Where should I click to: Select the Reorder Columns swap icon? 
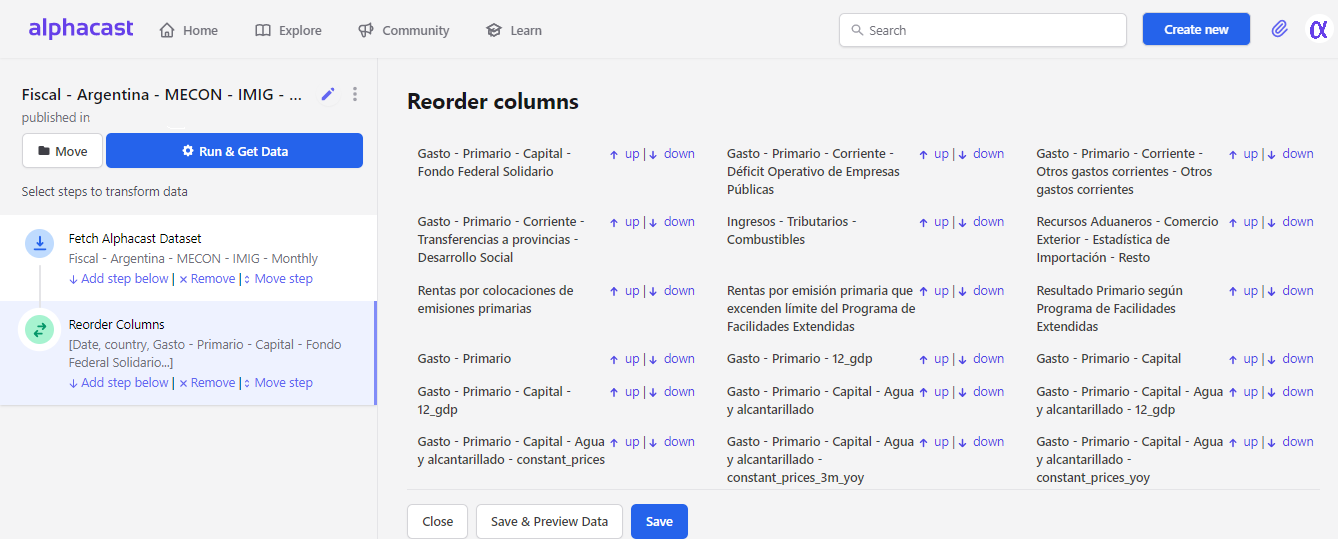click(40, 329)
